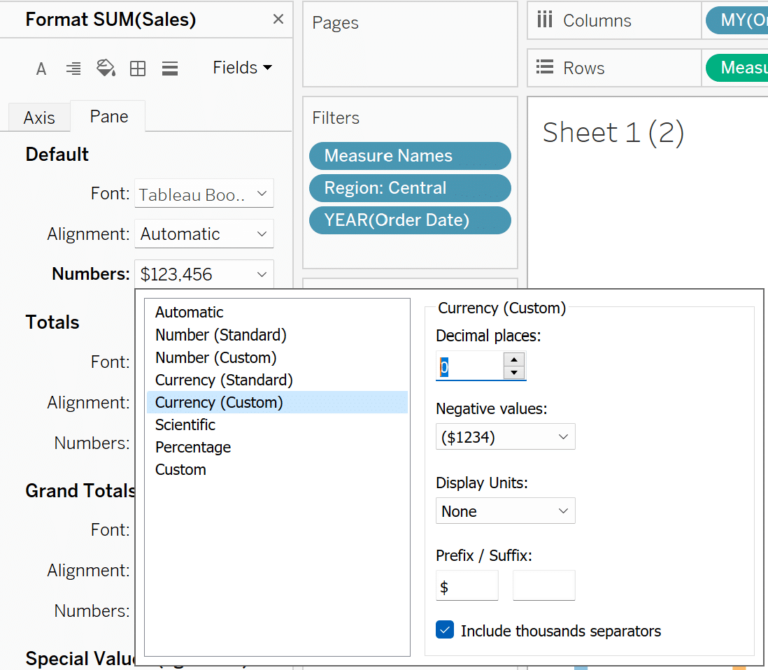Increase decimal places with up arrow
The image size is (768, 670).
[514, 359]
